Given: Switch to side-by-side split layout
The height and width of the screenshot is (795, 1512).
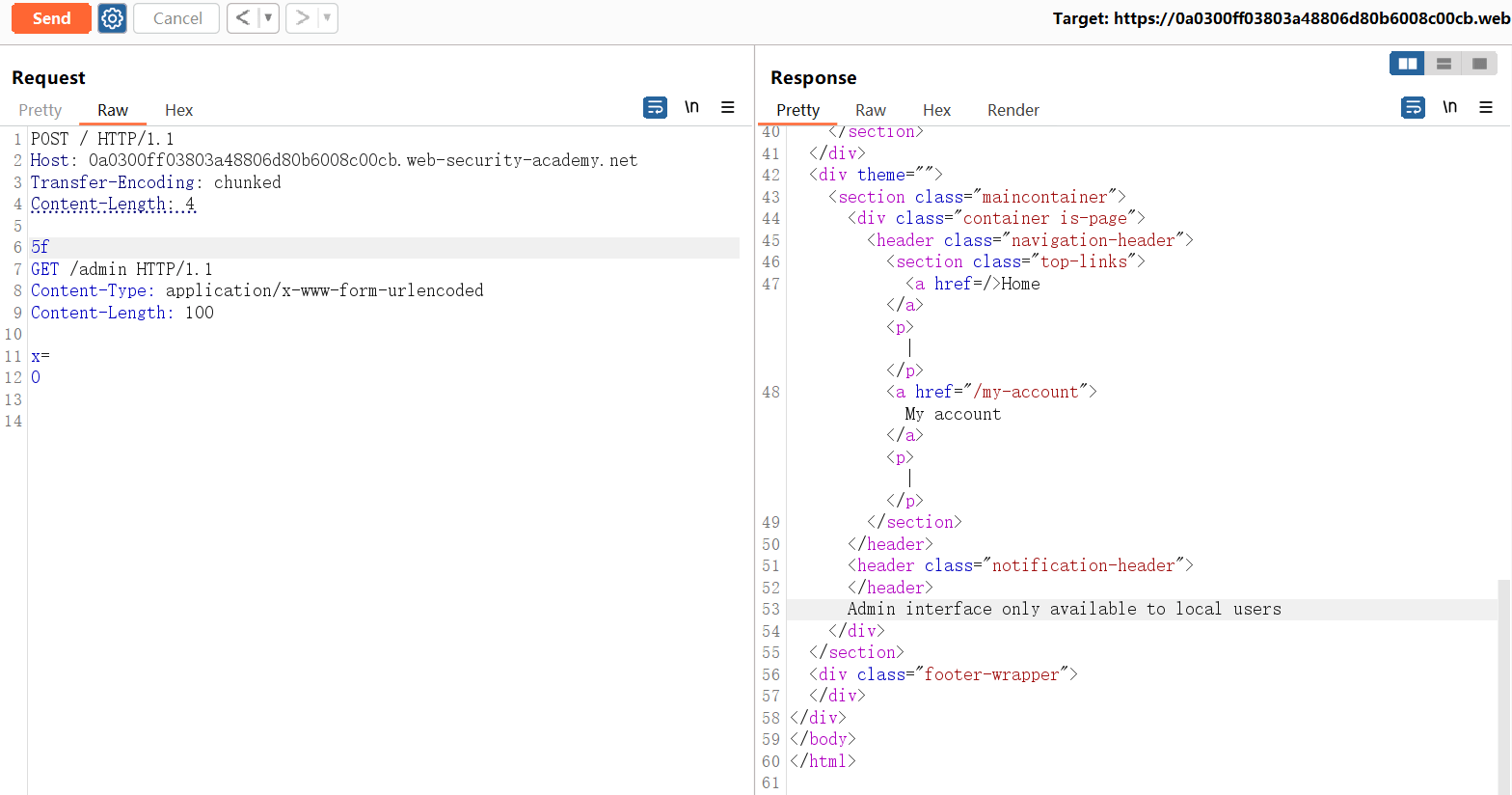Looking at the screenshot, I should coord(1407,64).
